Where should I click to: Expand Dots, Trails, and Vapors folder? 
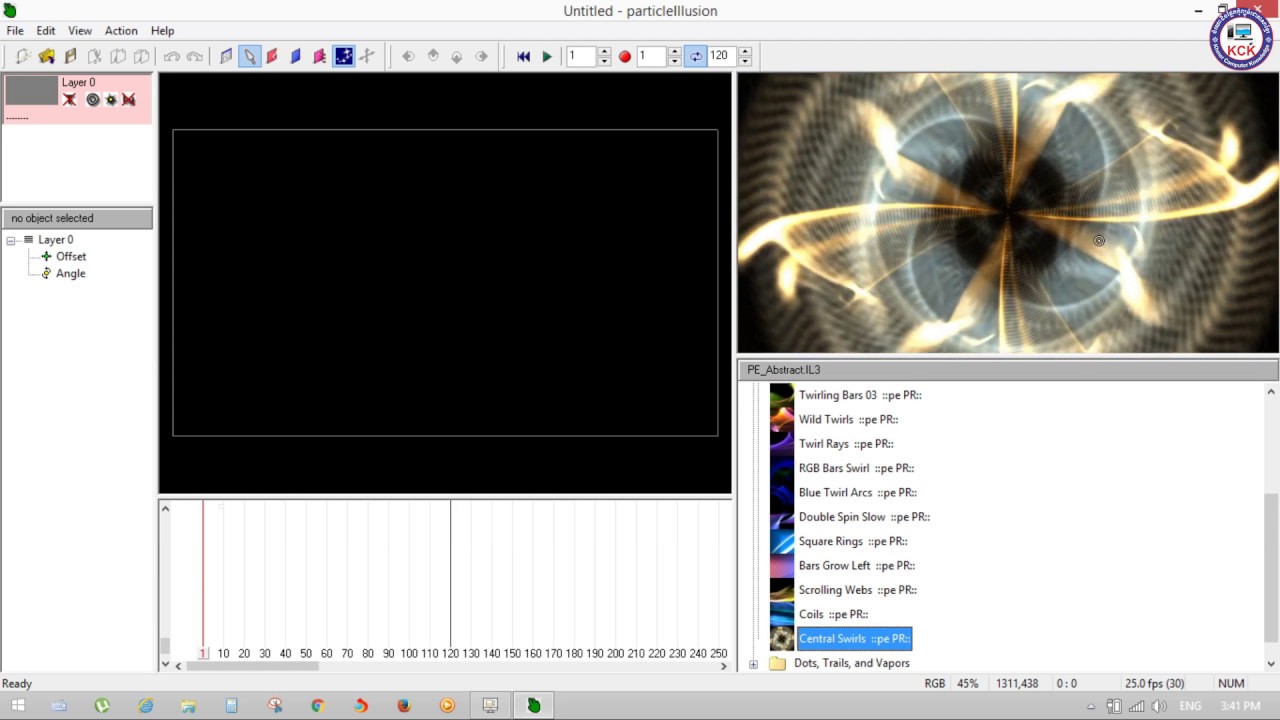[753, 664]
